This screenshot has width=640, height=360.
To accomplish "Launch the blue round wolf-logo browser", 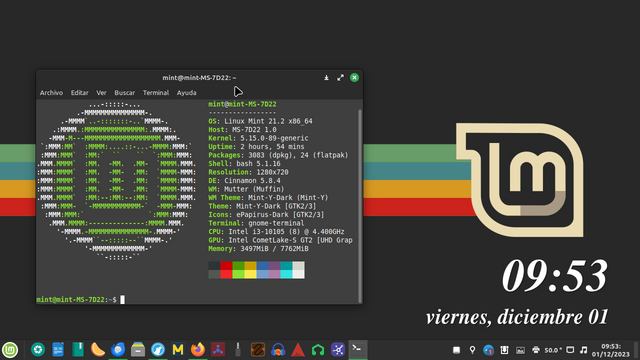I will click(158, 350).
